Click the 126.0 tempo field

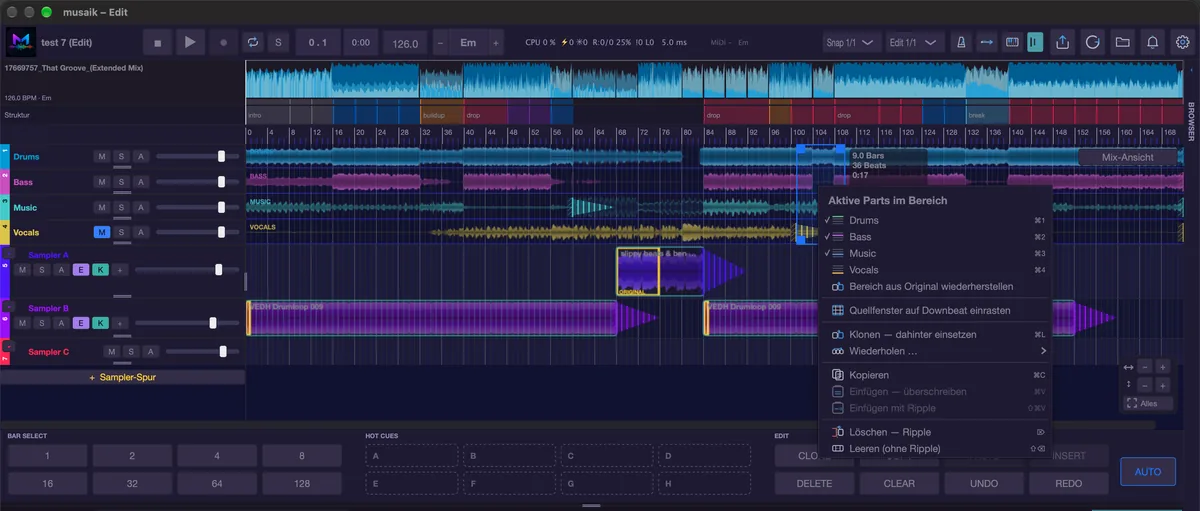(405, 44)
